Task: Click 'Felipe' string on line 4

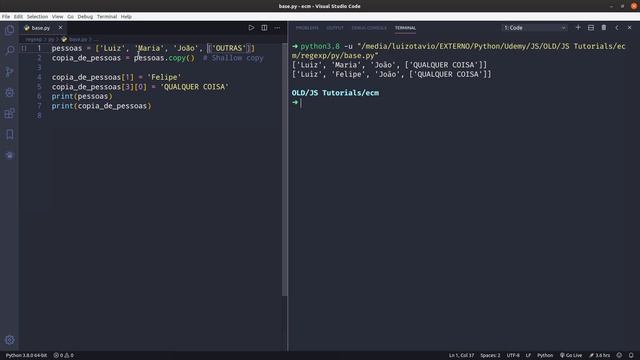Action: point(164,77)
